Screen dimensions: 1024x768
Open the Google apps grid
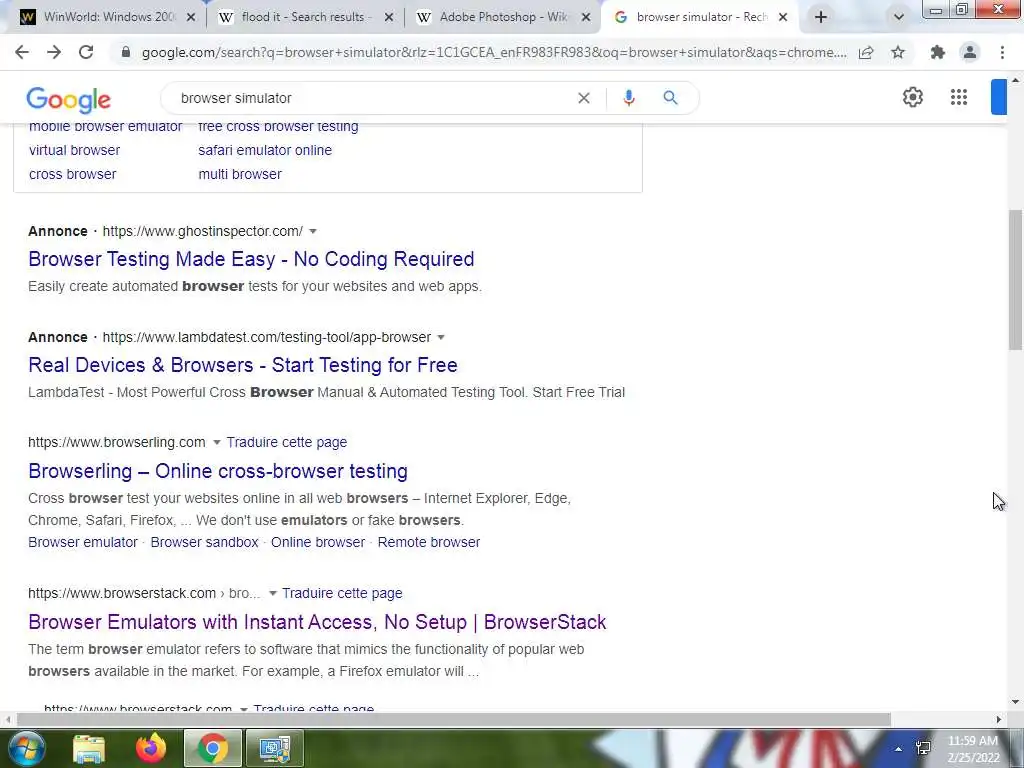point(959,97)
